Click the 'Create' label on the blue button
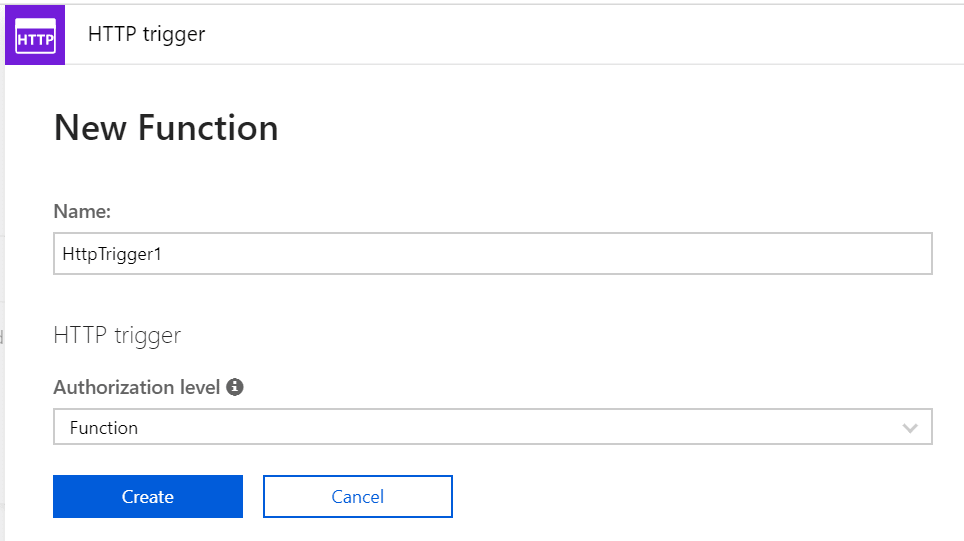 (x=148, y=497)
